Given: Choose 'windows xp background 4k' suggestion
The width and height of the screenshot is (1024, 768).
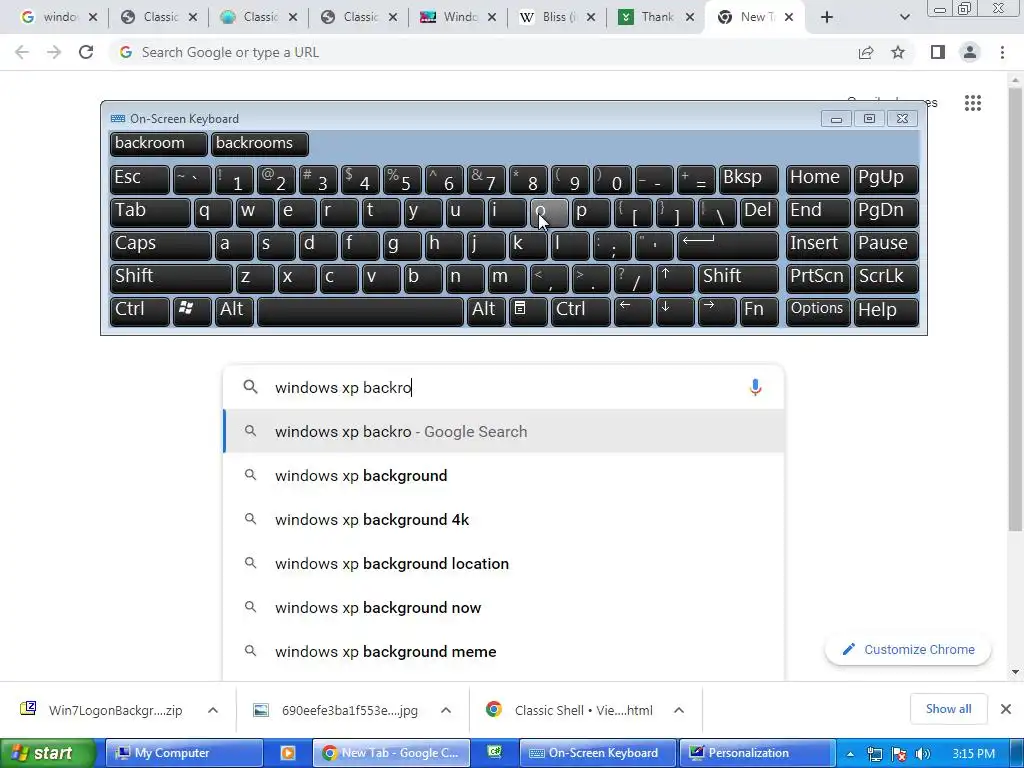Looking at the screenshot, I should click(x=503, y=520).
